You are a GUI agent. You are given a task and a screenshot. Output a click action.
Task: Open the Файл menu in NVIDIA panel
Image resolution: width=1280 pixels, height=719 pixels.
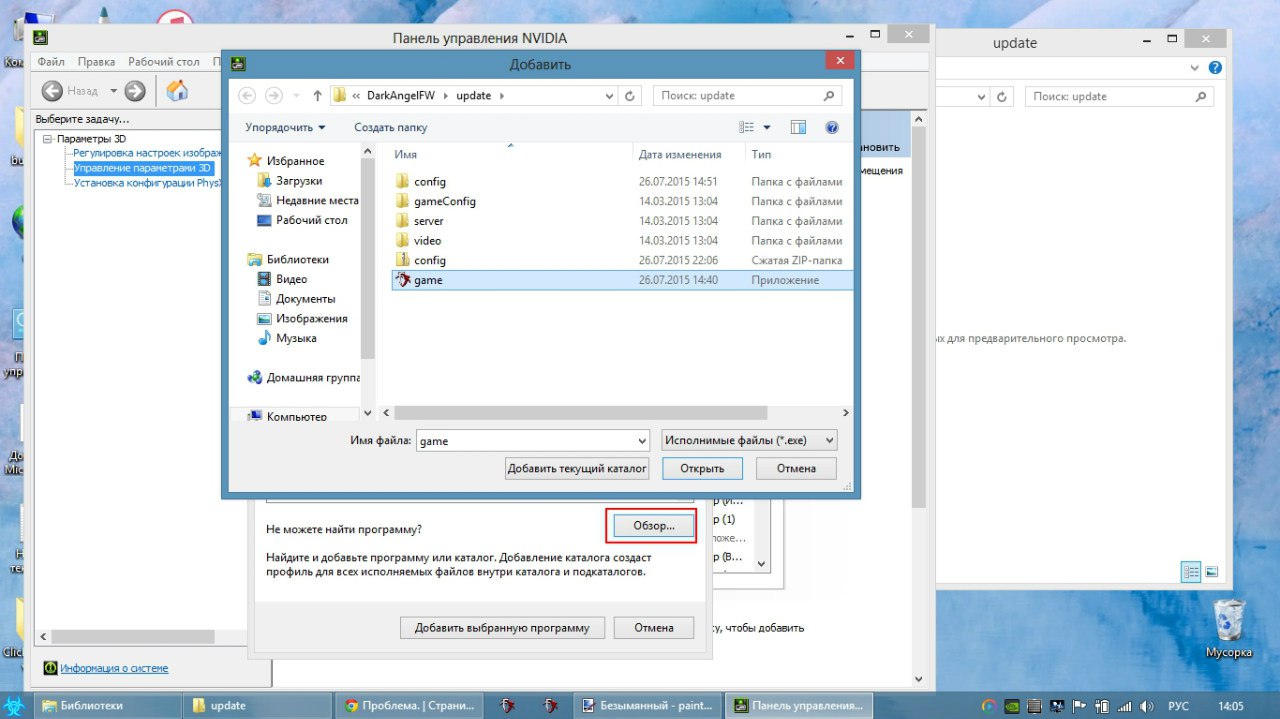tap(51, 62)
